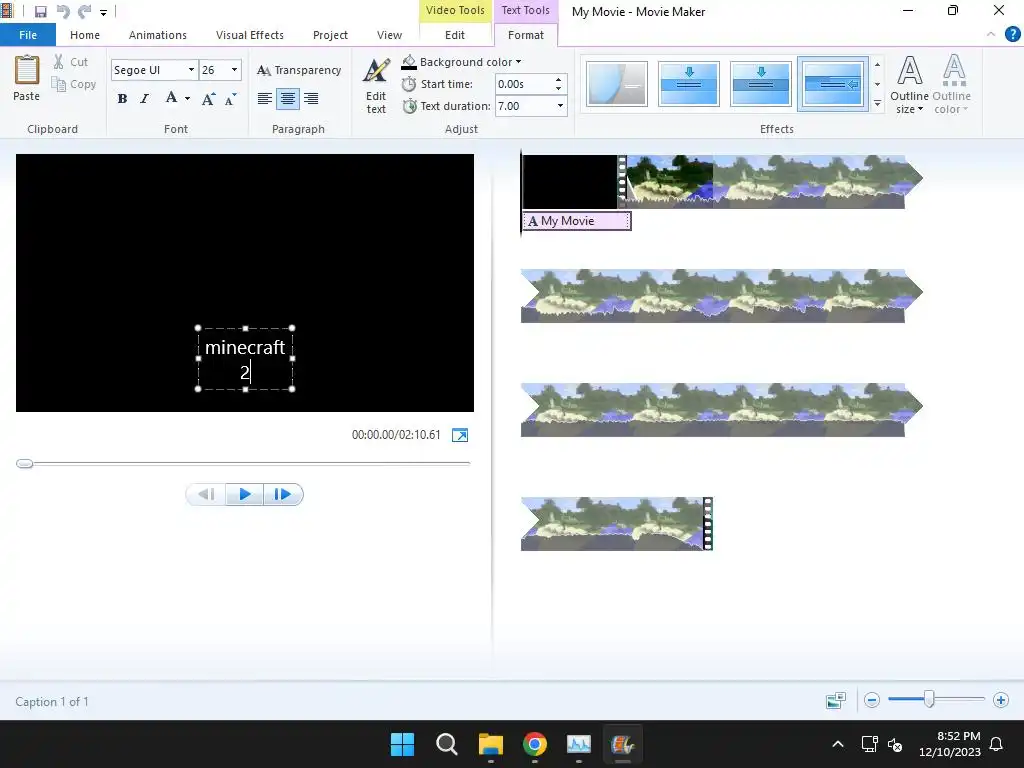
Task: Open the Text duration dropdown
Action: (560, 106)
